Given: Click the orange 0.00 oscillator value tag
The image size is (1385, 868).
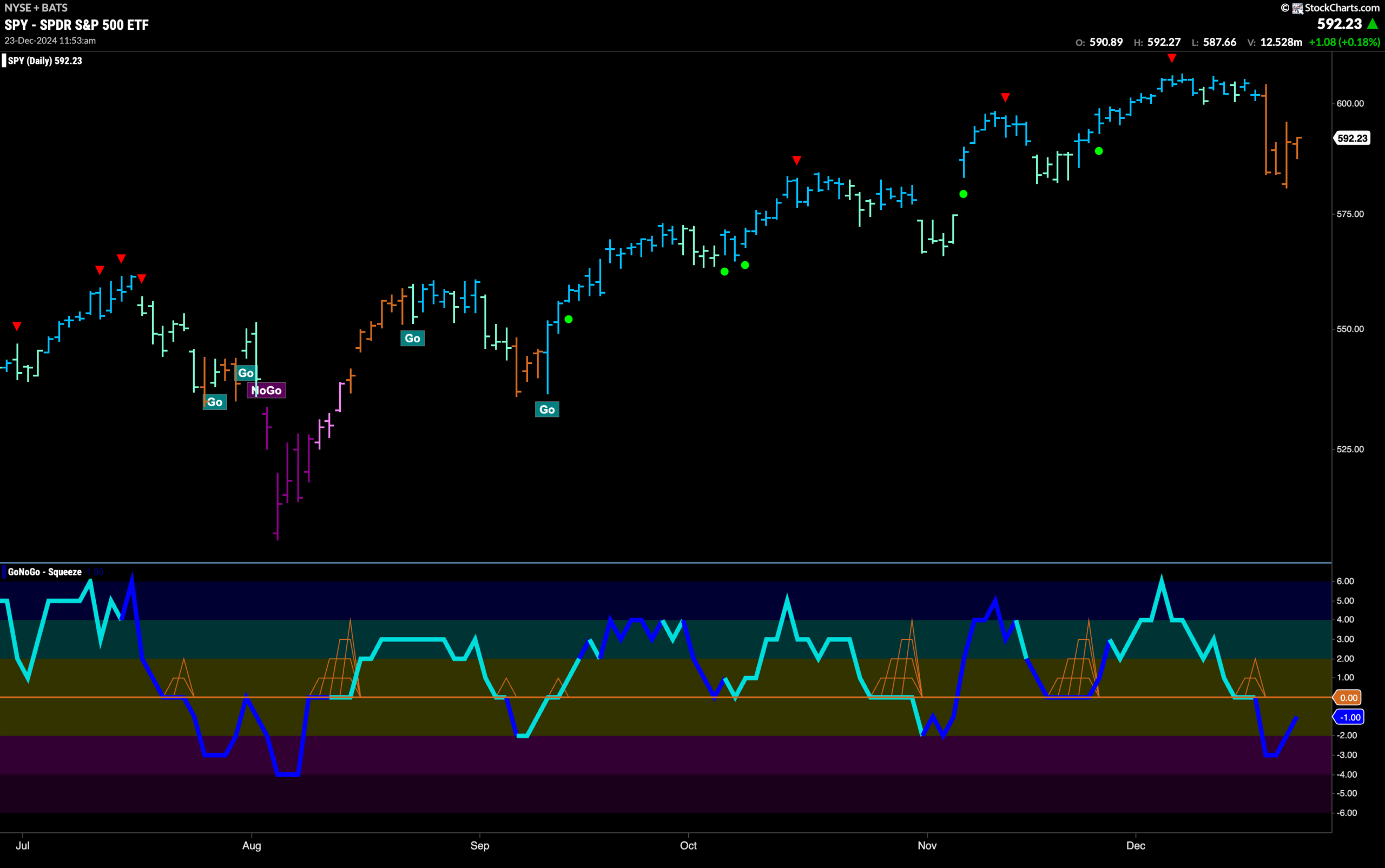Looking at the screenshot, I should tap(1348, 698).
